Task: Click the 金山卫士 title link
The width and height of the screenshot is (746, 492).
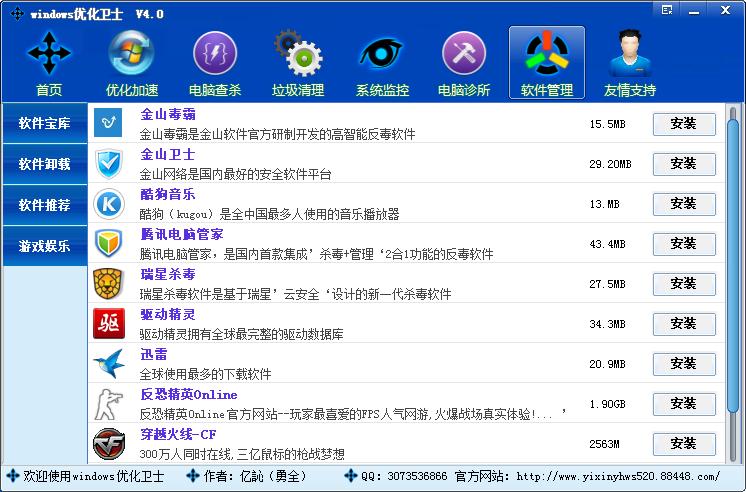Action: [x=168, y=154]
